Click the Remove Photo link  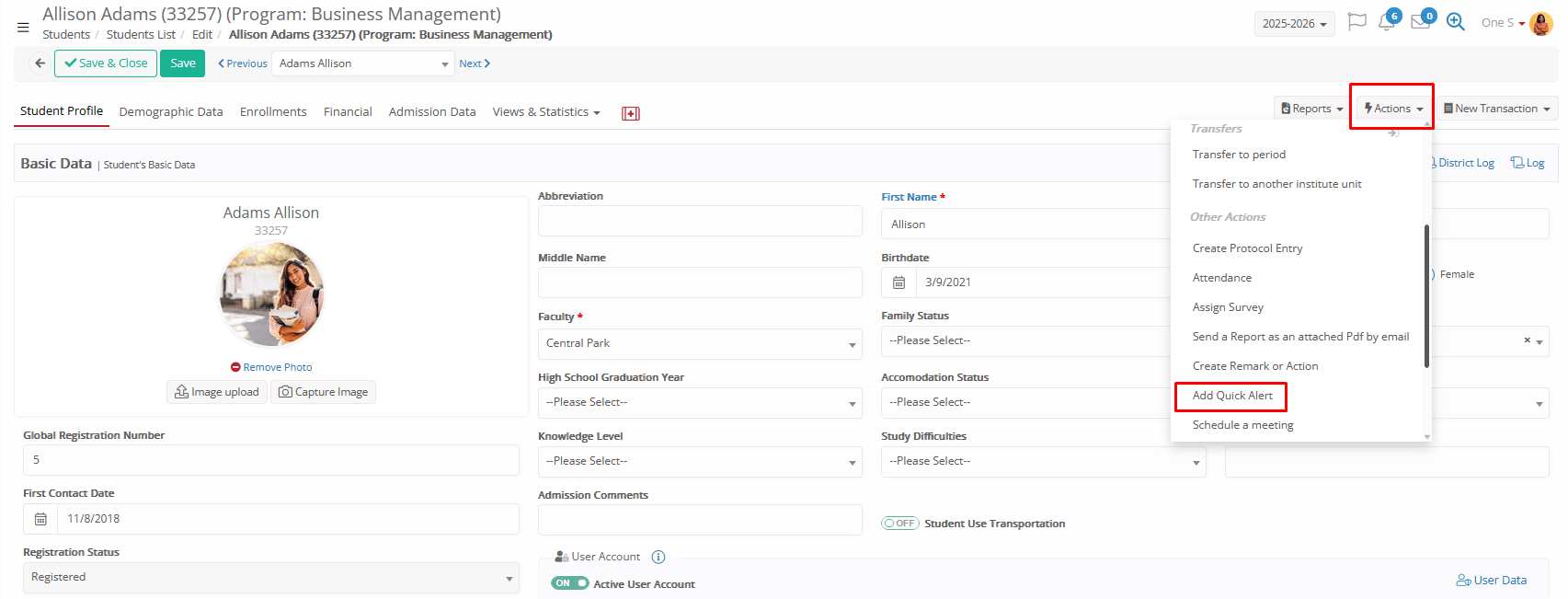[x=271, y=367]
